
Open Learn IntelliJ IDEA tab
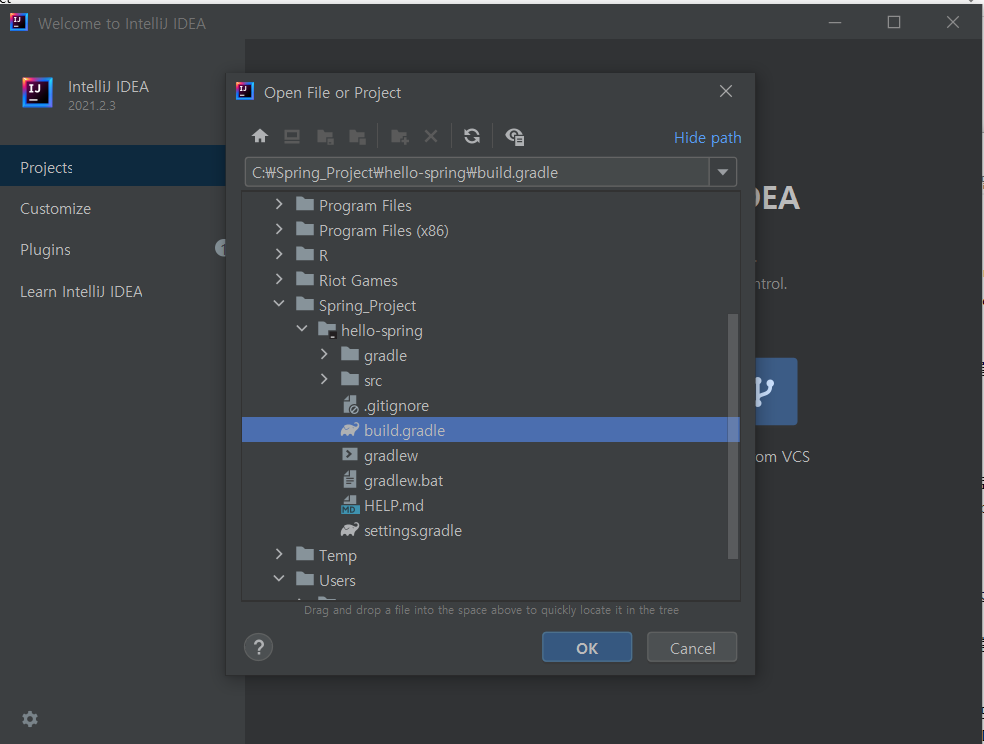pos(113,292)
